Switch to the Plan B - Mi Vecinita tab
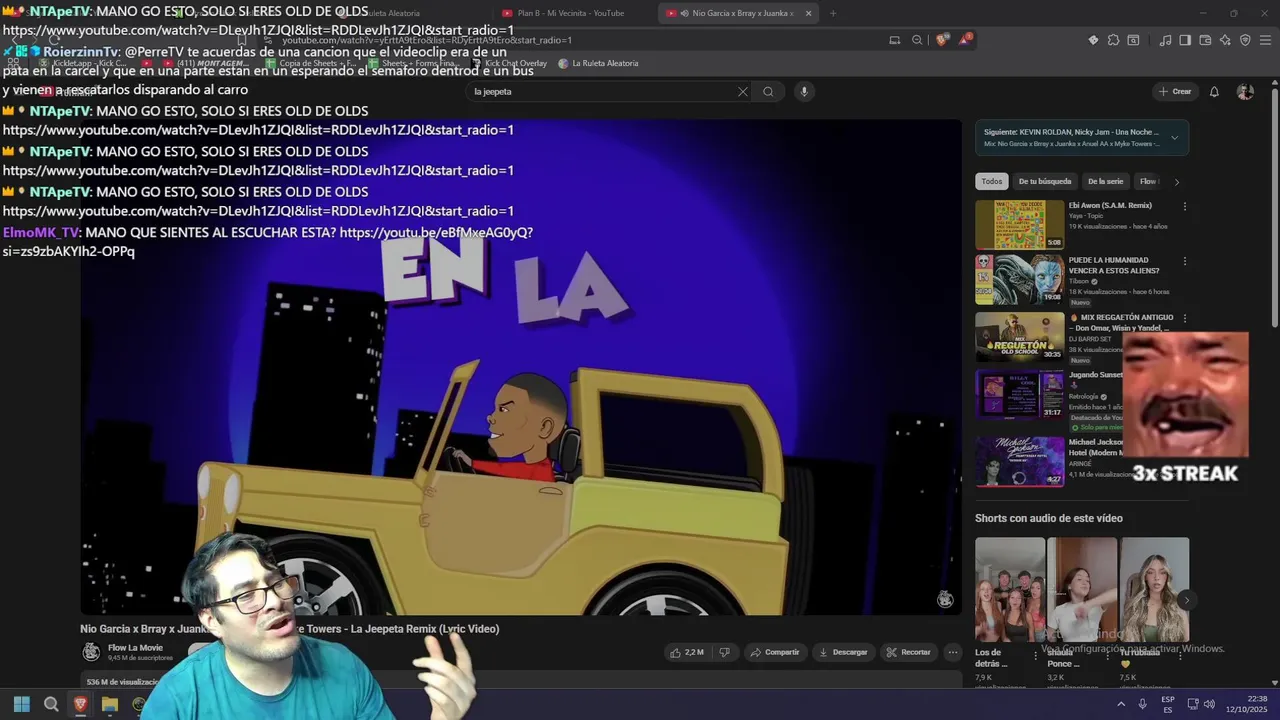Viewport: 1280px width, 720px height. click(571, 13)
